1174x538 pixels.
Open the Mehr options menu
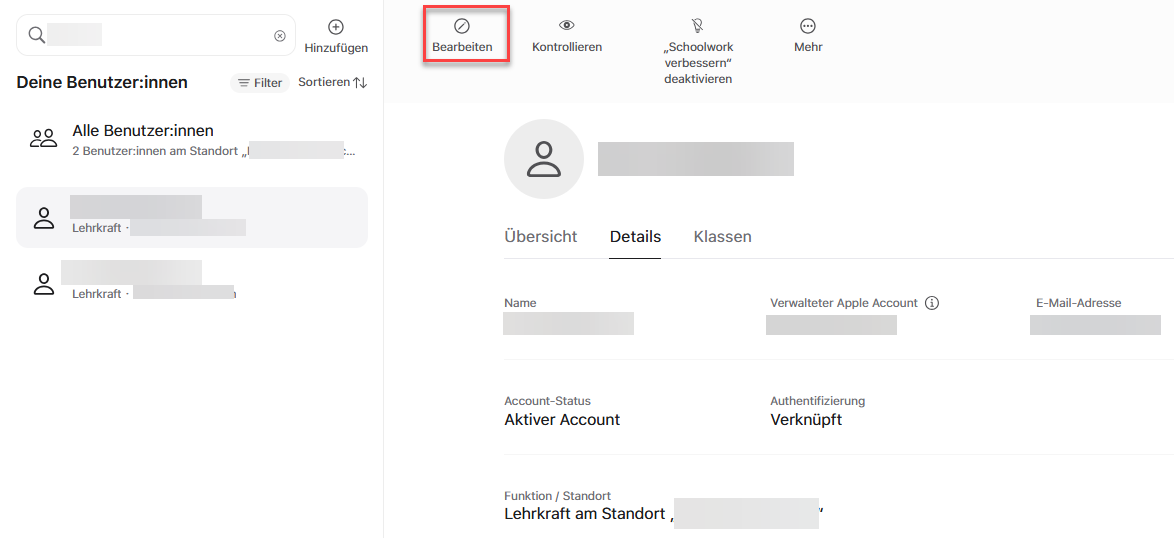[808, 26]
